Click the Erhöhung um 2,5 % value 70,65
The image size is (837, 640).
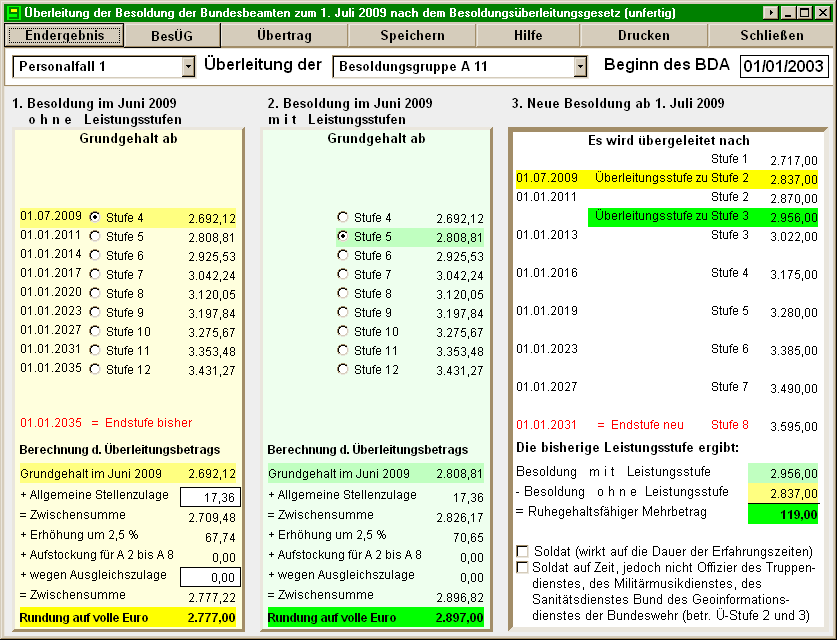[468, 538]
